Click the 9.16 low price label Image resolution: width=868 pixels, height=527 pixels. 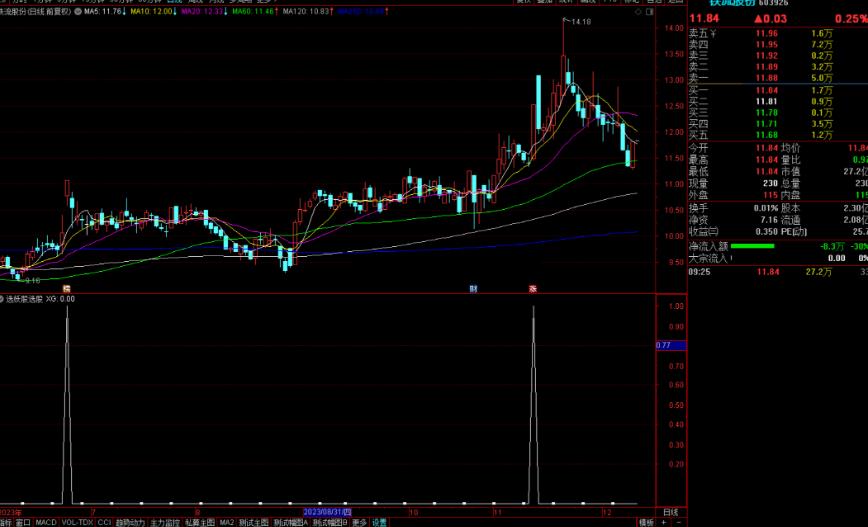33,281
